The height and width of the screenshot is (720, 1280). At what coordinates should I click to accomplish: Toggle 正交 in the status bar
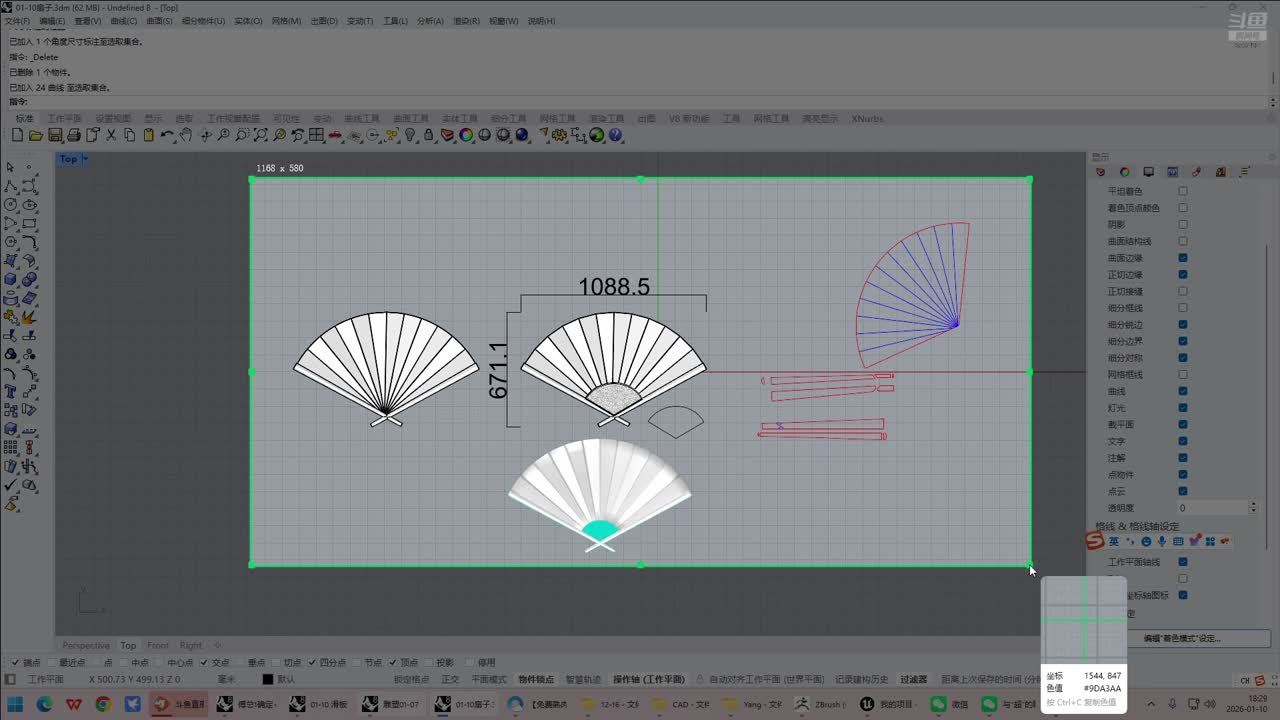click(450, 679)
